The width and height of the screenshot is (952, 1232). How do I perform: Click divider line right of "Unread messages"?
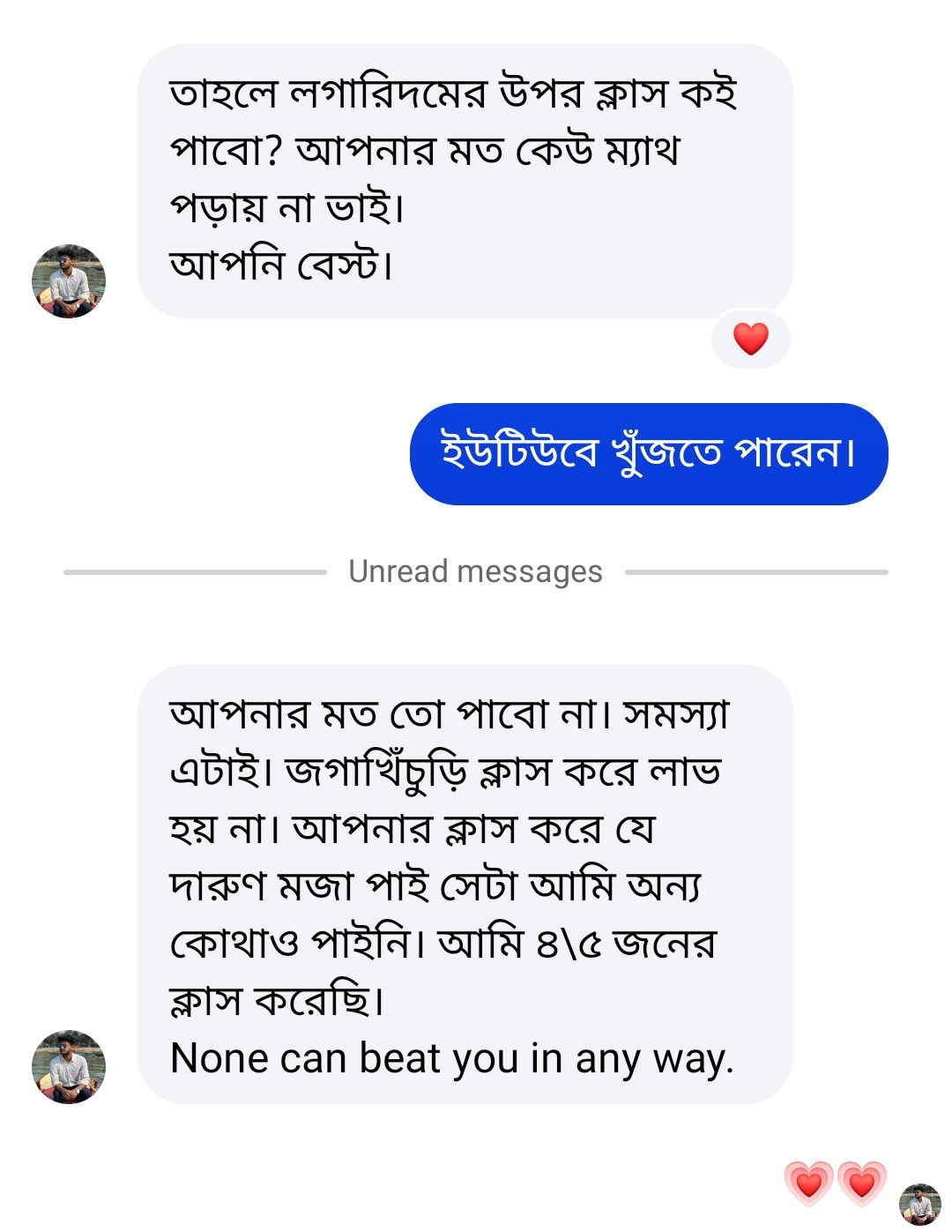click(756, 572)
